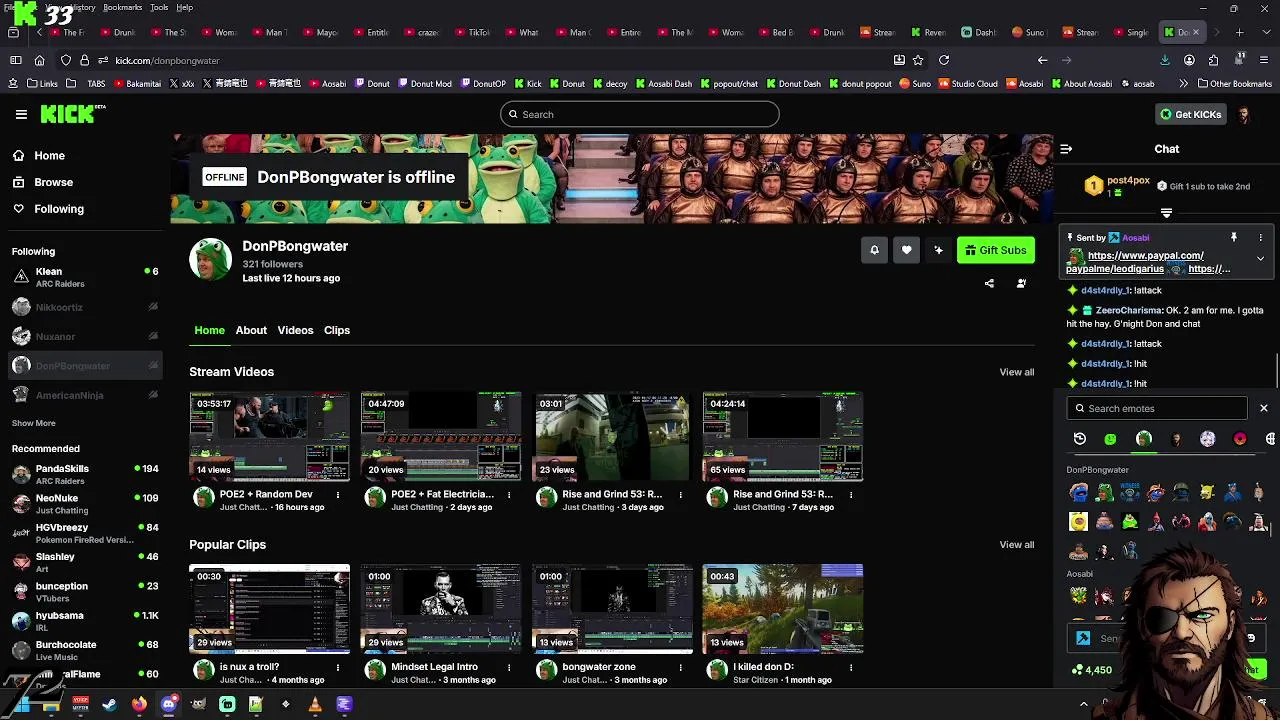Viewport: 1280px width, 720px height.
Task: Click the user report icon beside share
Action: [x=1021, y=283]
